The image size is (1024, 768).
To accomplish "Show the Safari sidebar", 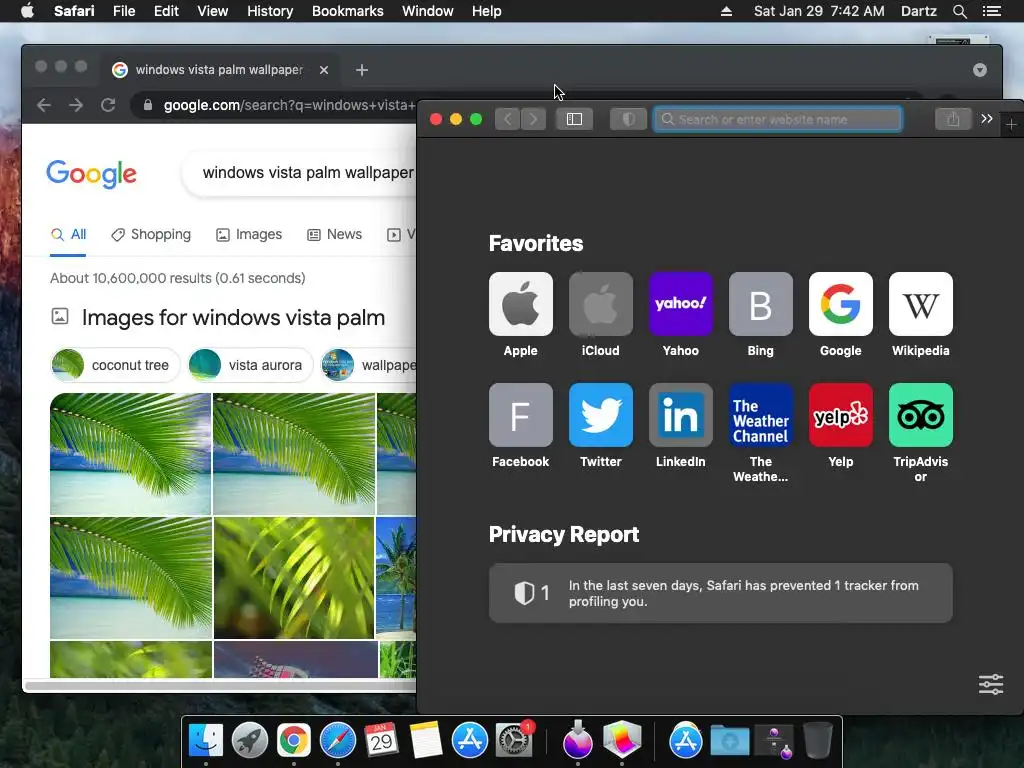I will point(574,119).
